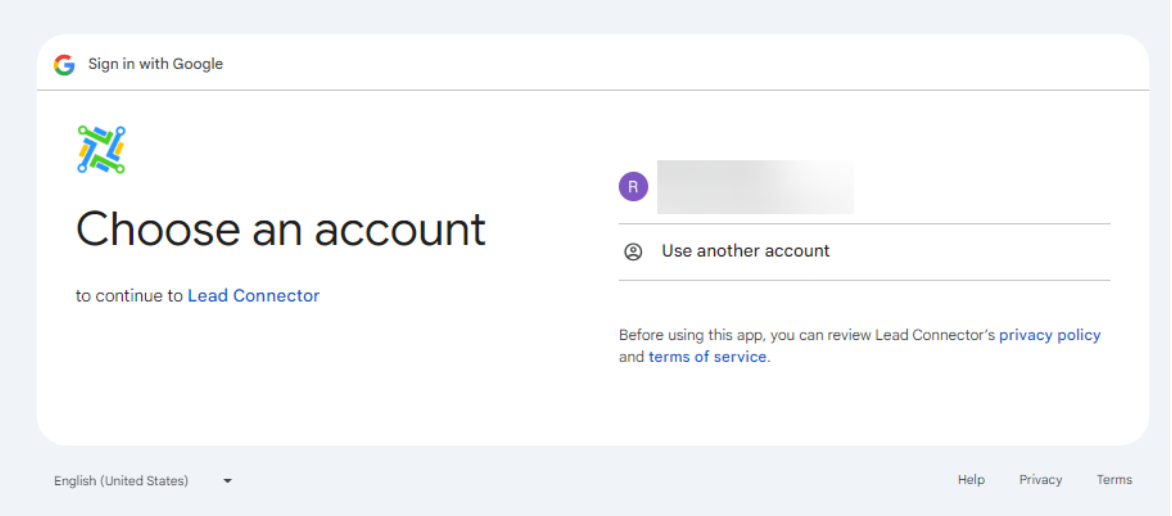
Task: Go to Help in the footer
Action: coord(971,480)
